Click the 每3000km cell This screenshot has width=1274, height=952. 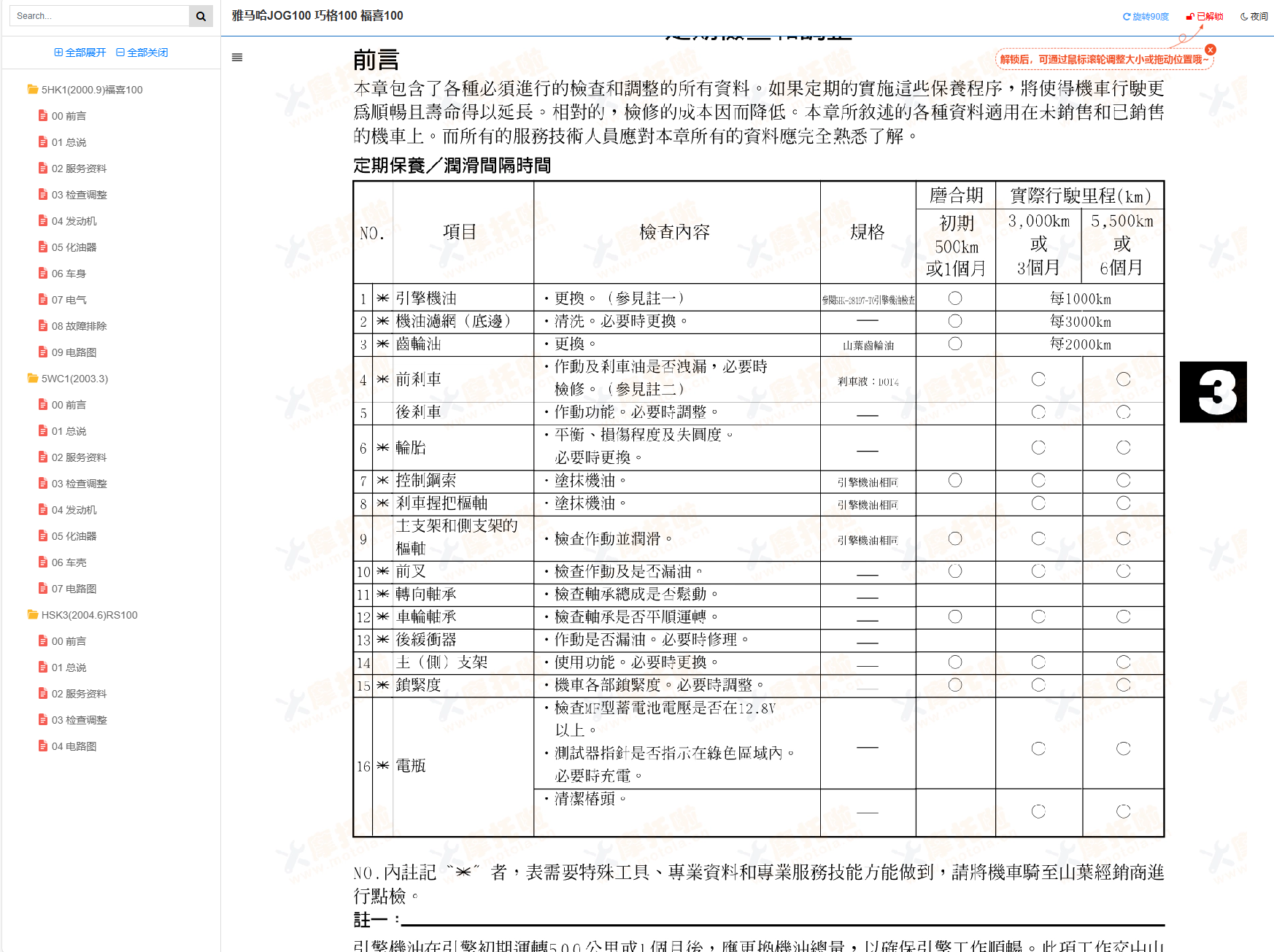1080,322
